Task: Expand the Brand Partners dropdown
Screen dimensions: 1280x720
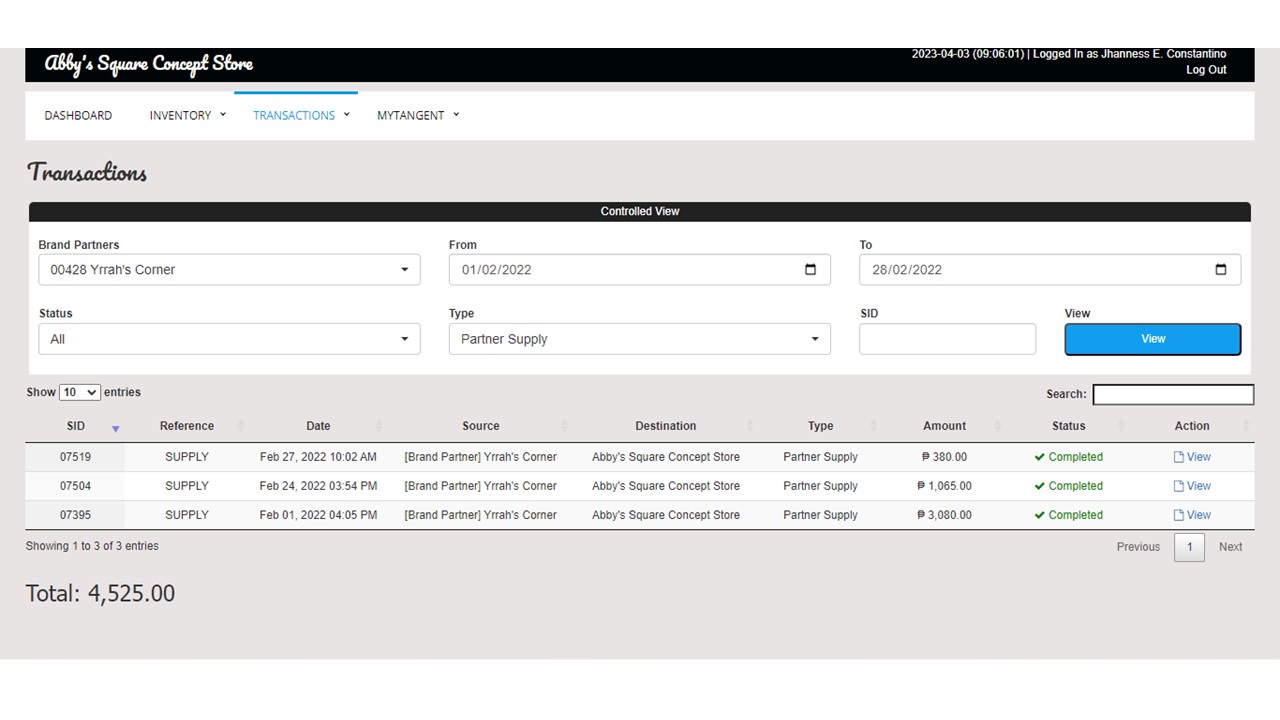Action: click(x=229, y=269)
